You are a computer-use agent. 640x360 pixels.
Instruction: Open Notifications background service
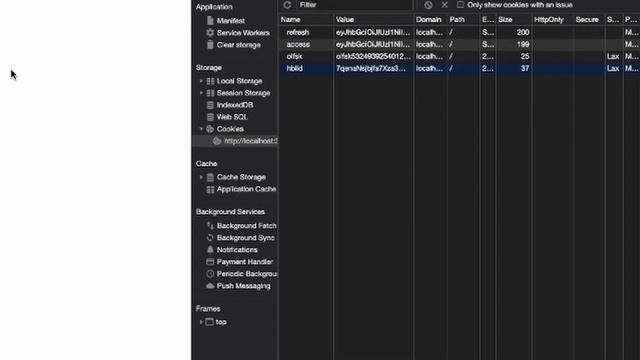(237, 250)
